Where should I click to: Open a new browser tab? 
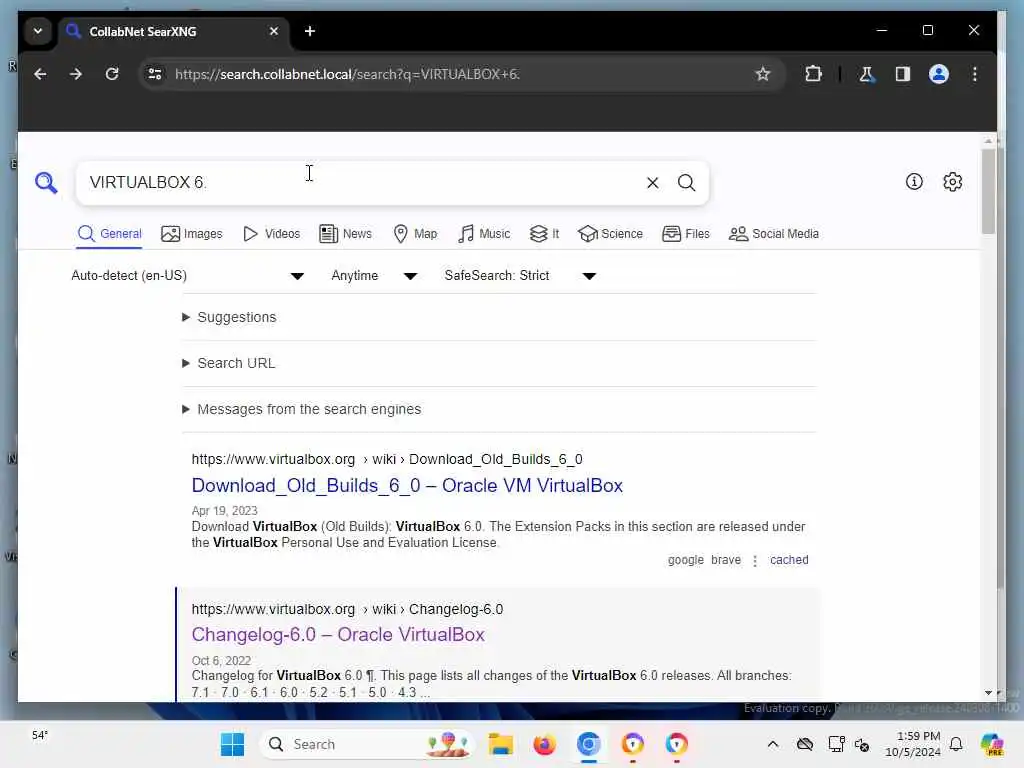coord(310,31)
